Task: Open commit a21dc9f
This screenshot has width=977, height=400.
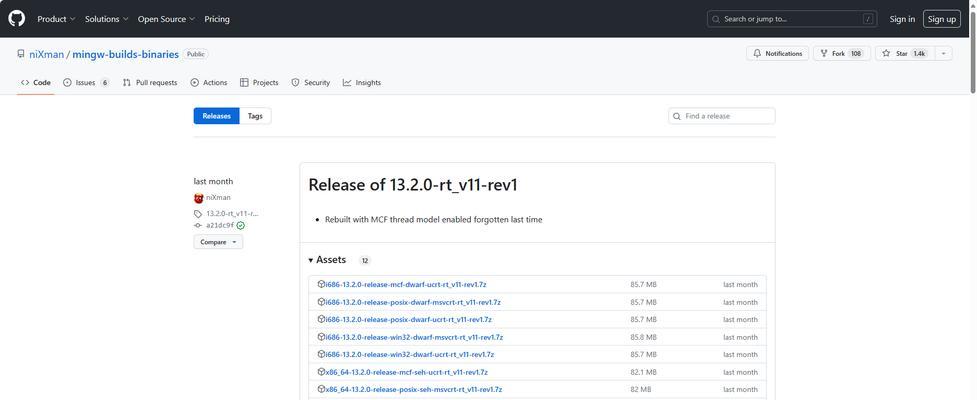Action: click(220, 226)
